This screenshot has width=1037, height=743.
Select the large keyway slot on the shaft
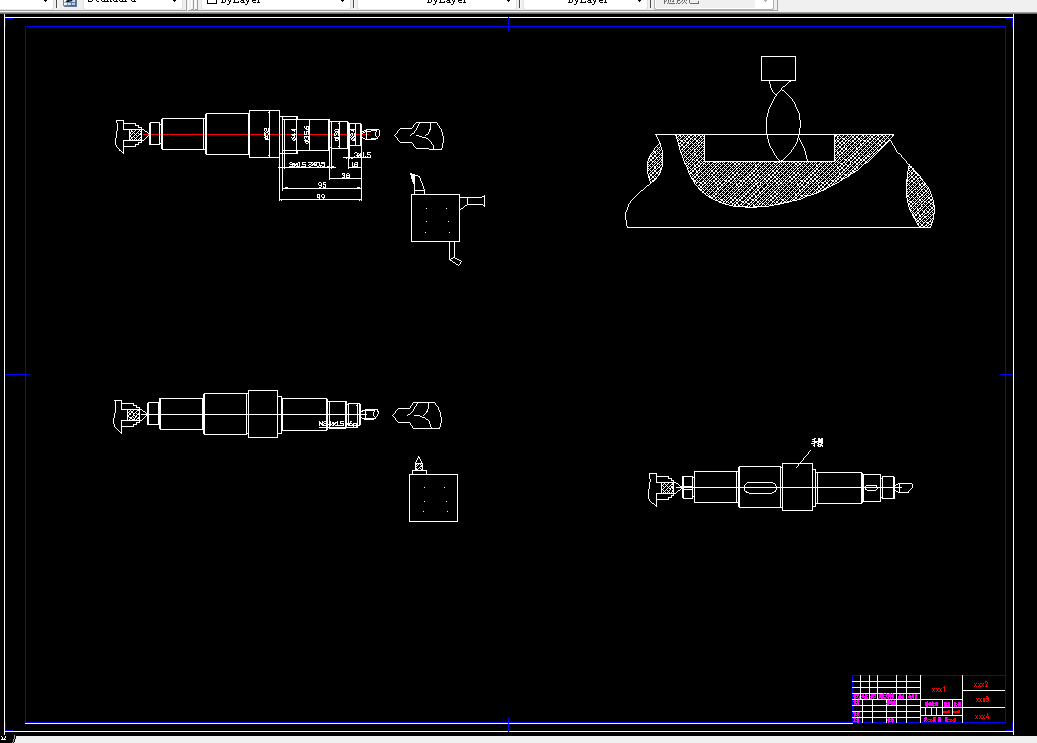[760, 488]
